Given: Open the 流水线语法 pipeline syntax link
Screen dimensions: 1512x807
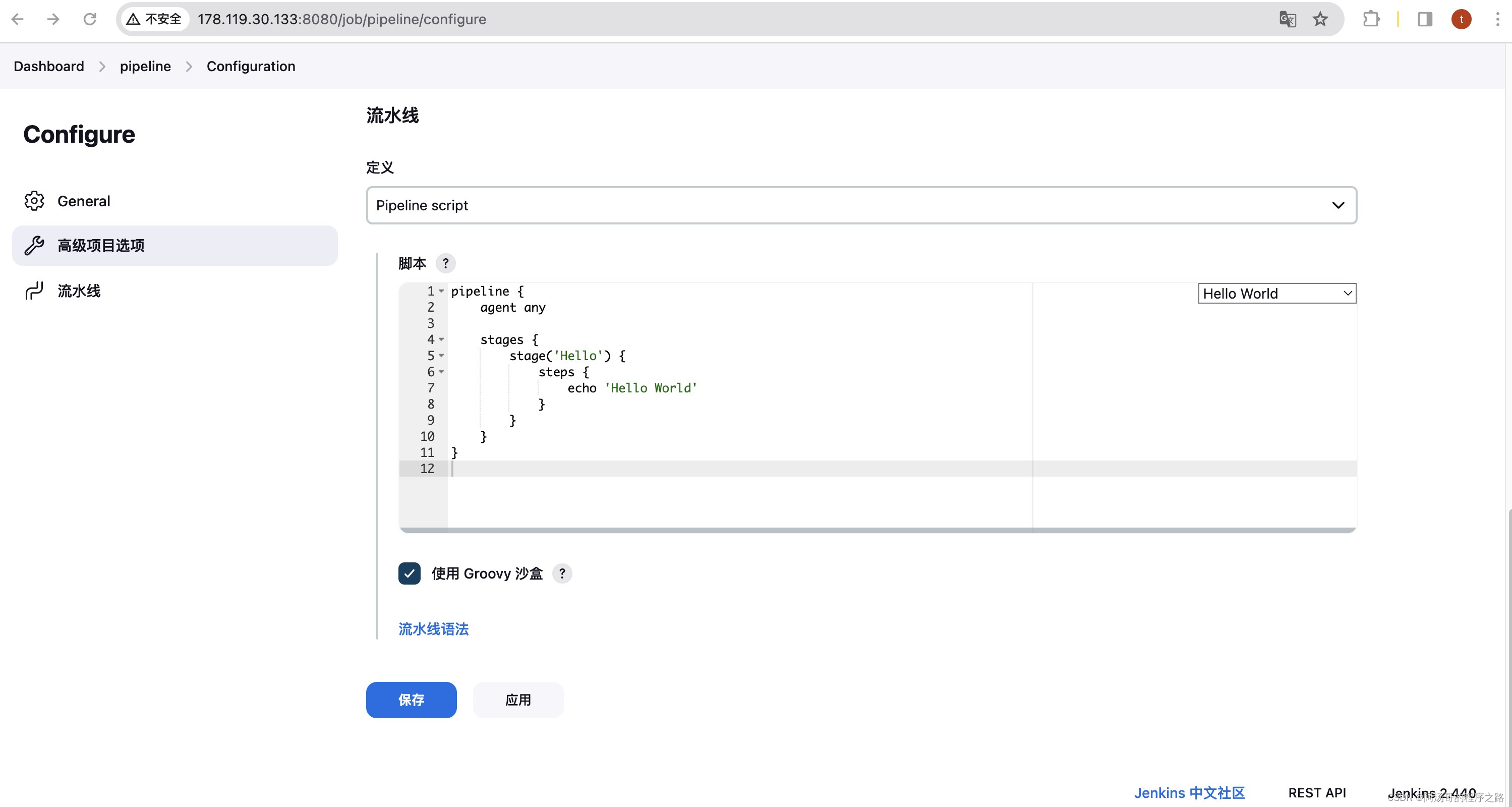Looking at the screenshot, I should (433, 629).
